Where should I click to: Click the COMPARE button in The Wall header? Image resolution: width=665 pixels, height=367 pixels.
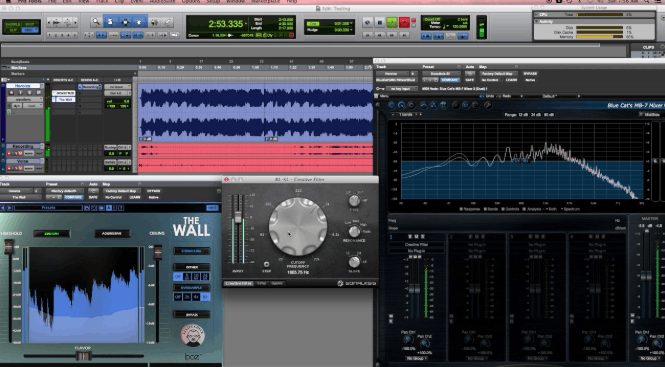point(73,197)
